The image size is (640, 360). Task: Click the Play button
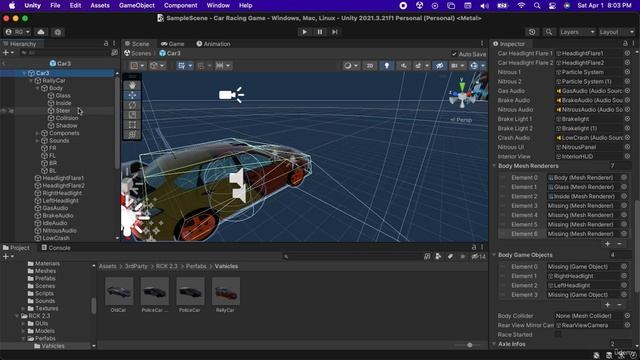pyautogui.click(x=304, y=32)
